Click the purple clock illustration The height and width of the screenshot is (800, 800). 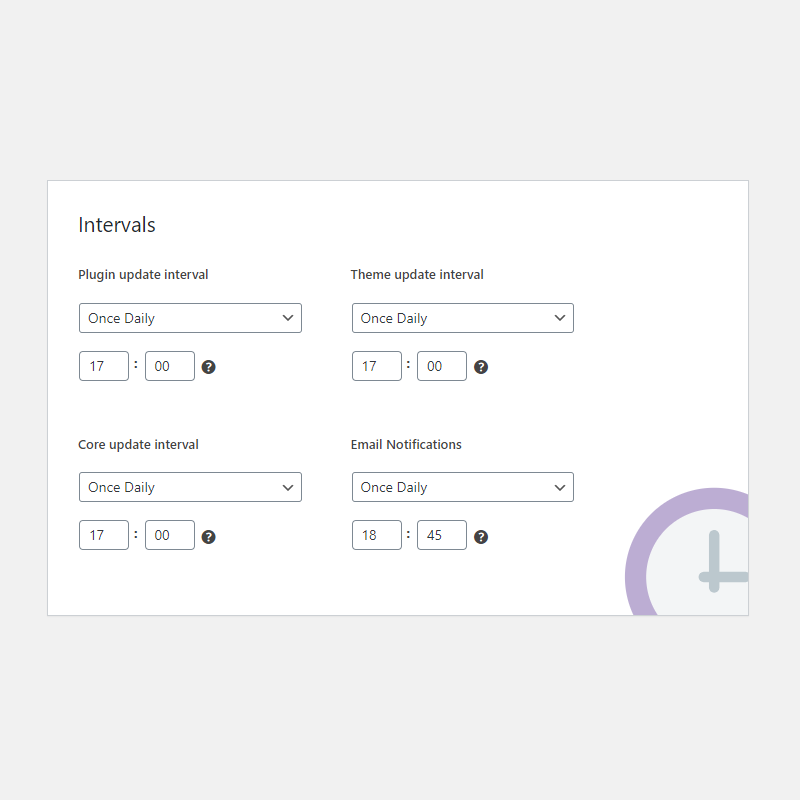coord(687,552)
